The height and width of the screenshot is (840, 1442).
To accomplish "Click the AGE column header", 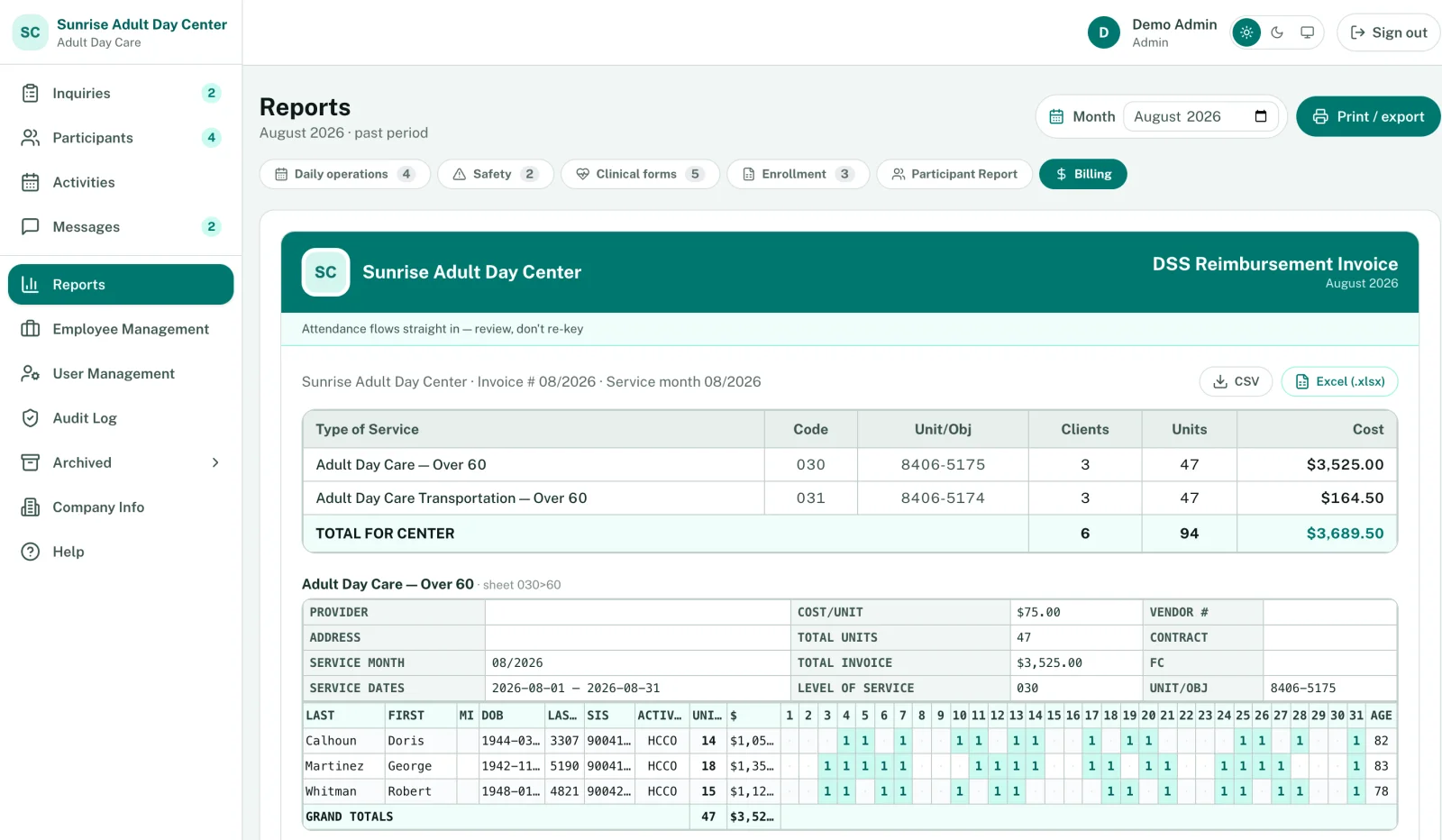I will click(1381, 716).
